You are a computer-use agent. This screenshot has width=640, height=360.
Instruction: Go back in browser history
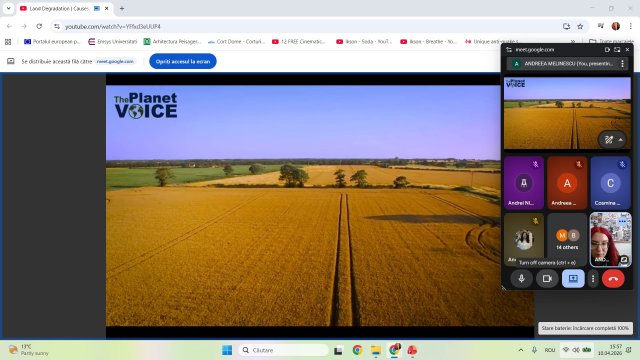(x=9, y=26)
